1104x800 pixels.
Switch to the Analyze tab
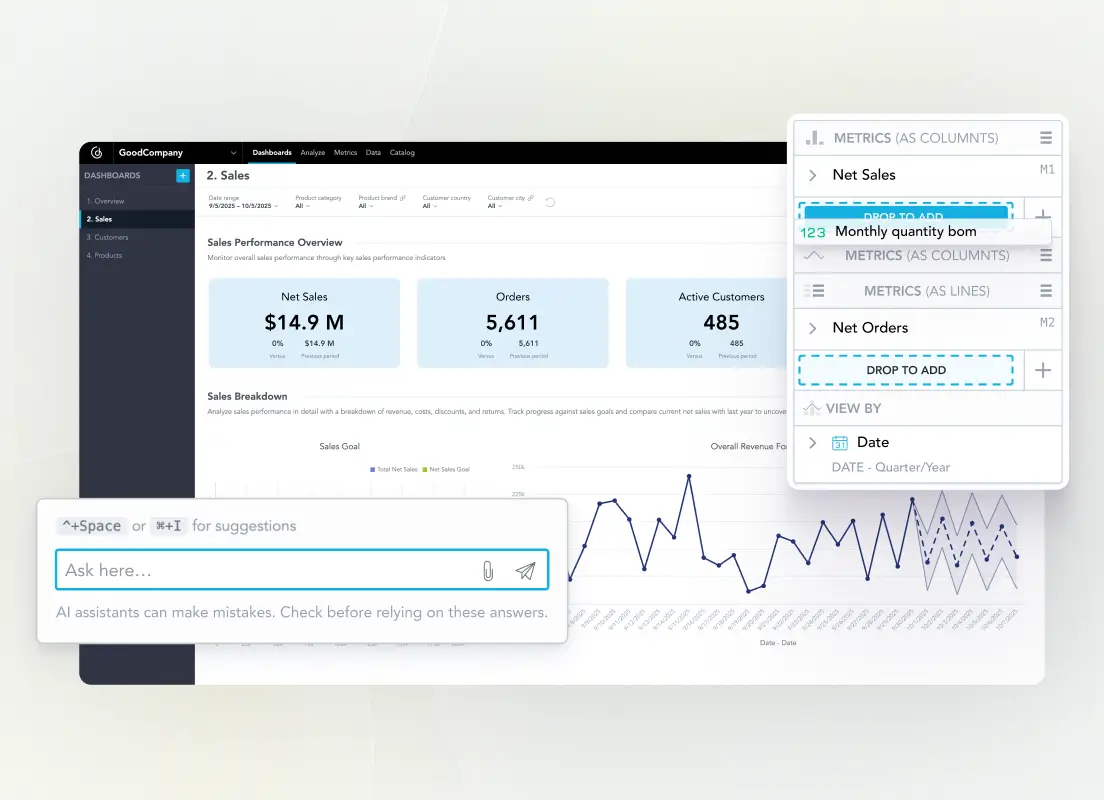(312, 152)
